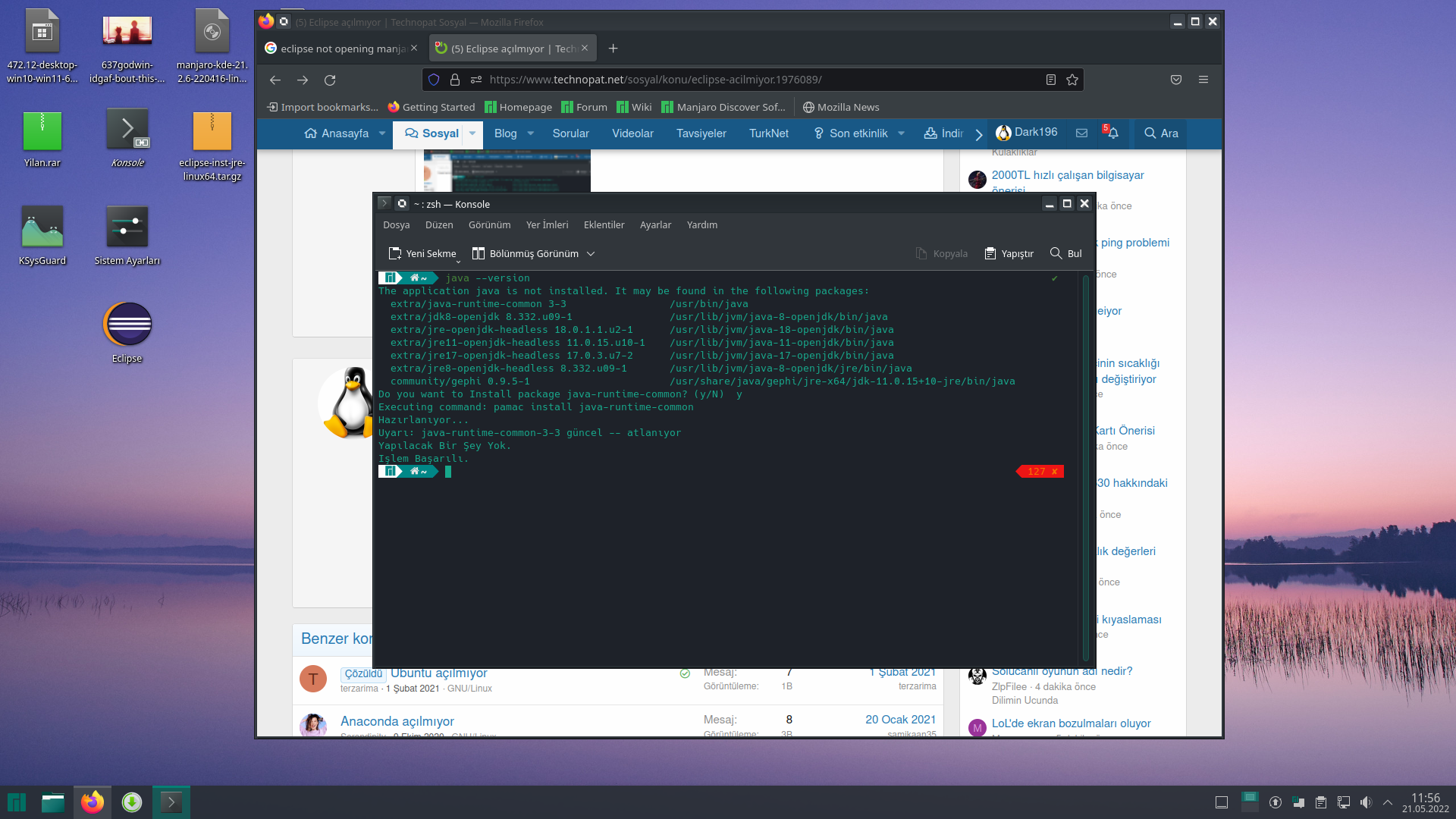Open the Eclipse desktop icon
This screenshot has height=819, width=1456.
(127, 325)
